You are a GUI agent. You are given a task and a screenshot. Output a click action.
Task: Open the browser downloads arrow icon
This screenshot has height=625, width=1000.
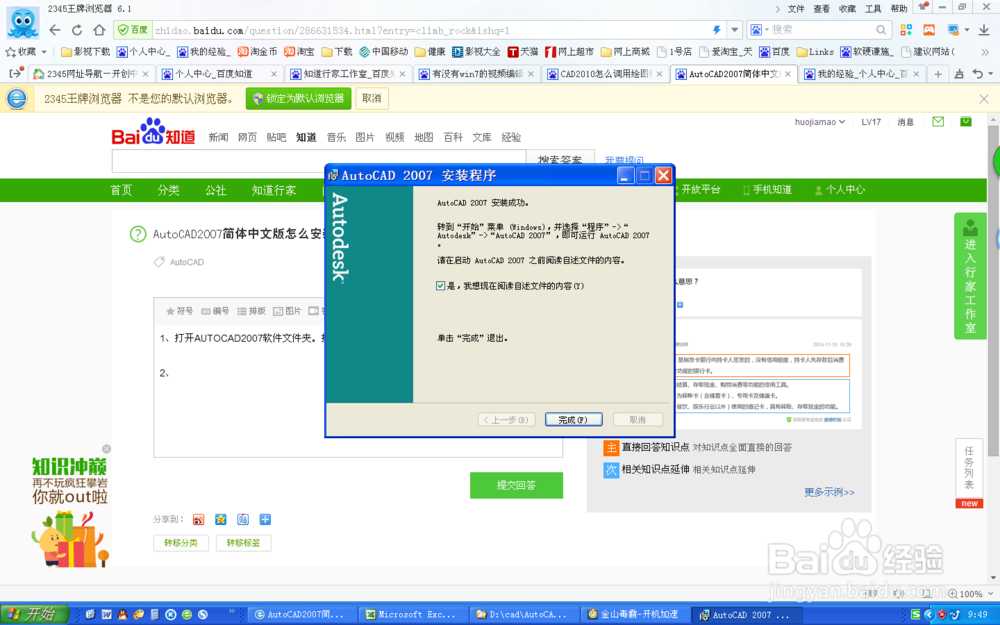[983, 30]
